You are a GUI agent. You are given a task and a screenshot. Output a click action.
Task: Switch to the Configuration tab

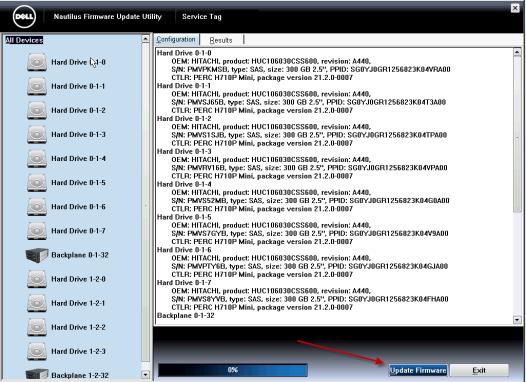pos(176,40)
